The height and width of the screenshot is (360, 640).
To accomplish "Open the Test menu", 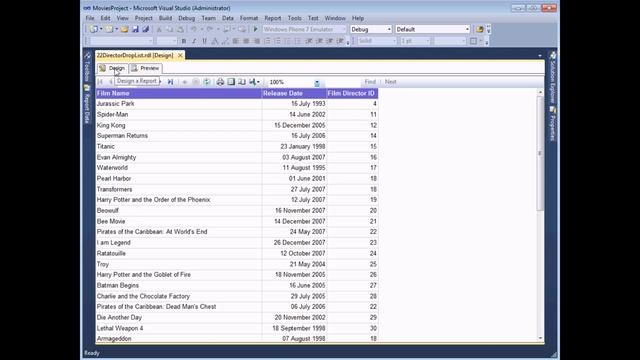I will 313,18.
